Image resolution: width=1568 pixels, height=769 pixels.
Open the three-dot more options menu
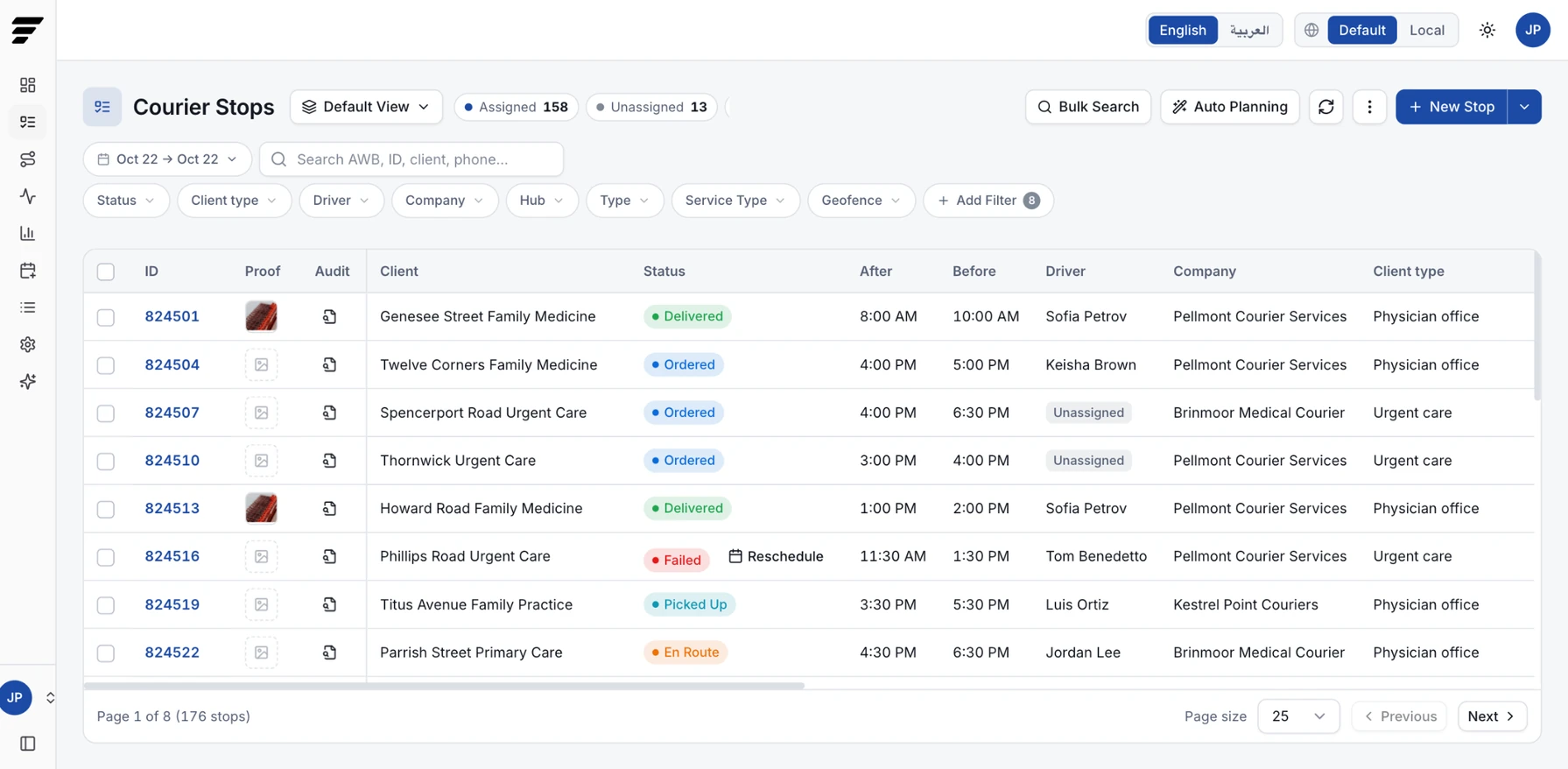click(1369, 107)
